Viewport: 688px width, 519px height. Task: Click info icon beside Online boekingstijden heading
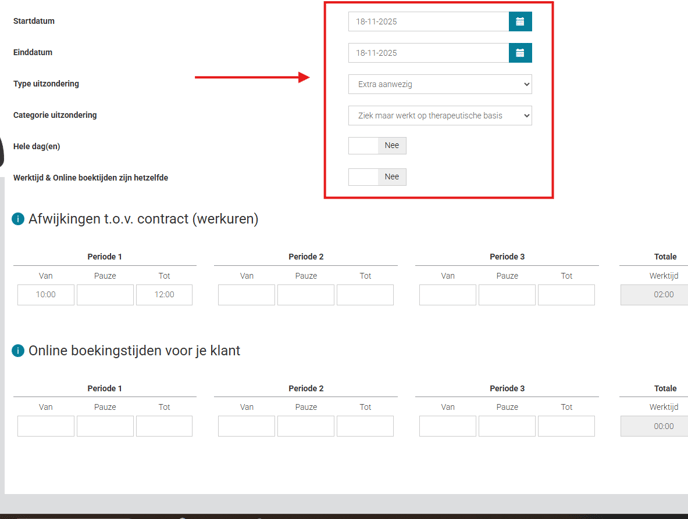pyautogui.click(x=18, y=351)
